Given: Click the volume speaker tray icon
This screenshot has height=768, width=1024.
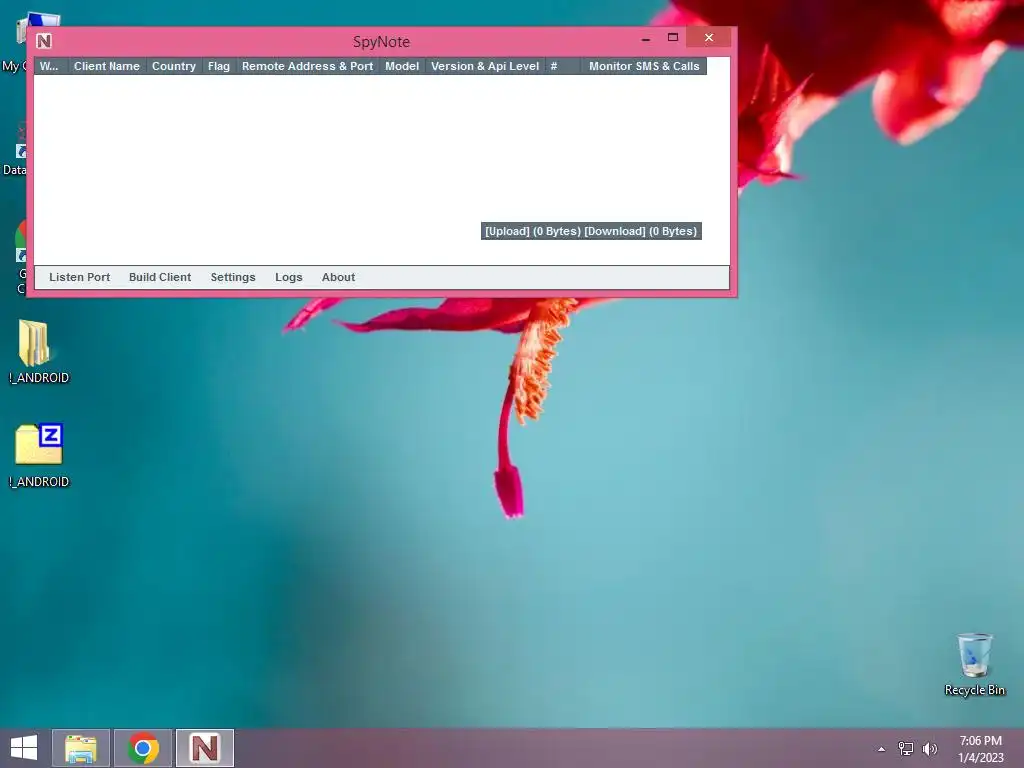Looking at the screenshot, I should click(x=930, y=749).
